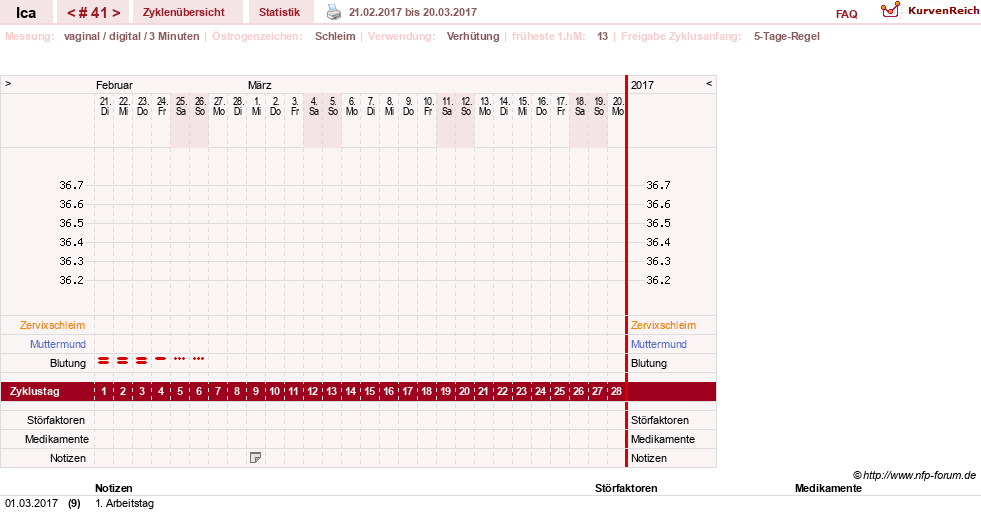Open the FAQ link
This screenshot has width=981, height=527.
(x=846, y=14)
